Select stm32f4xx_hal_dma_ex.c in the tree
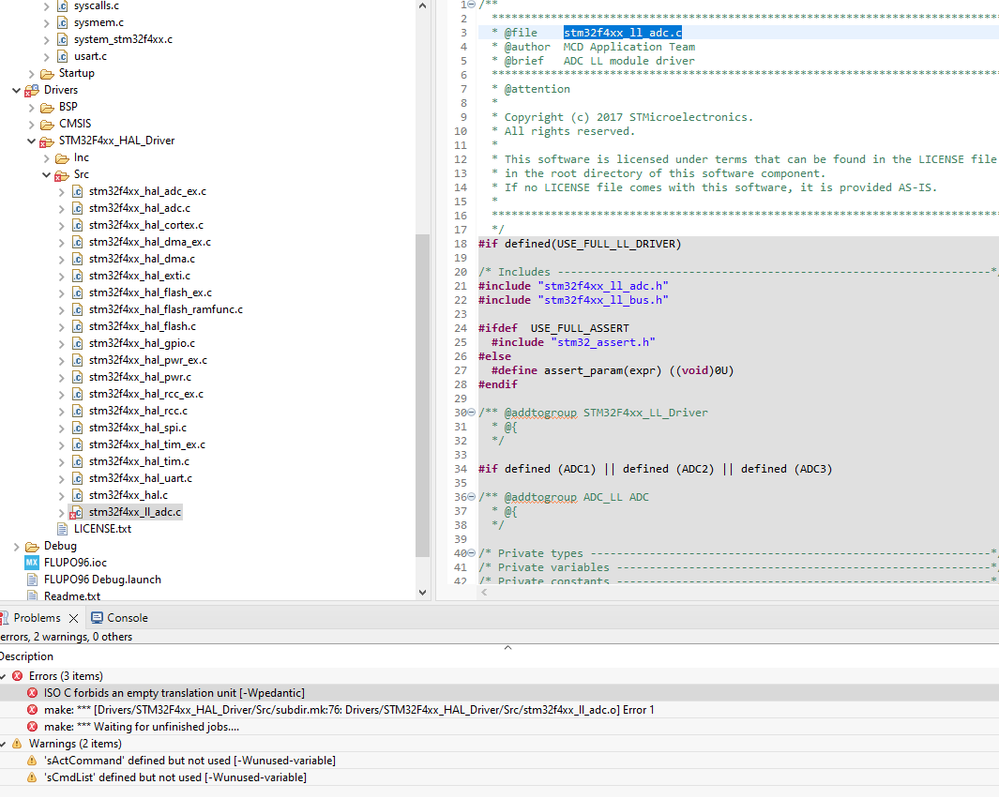Screen dimensions: 999x797 point(150,242)
